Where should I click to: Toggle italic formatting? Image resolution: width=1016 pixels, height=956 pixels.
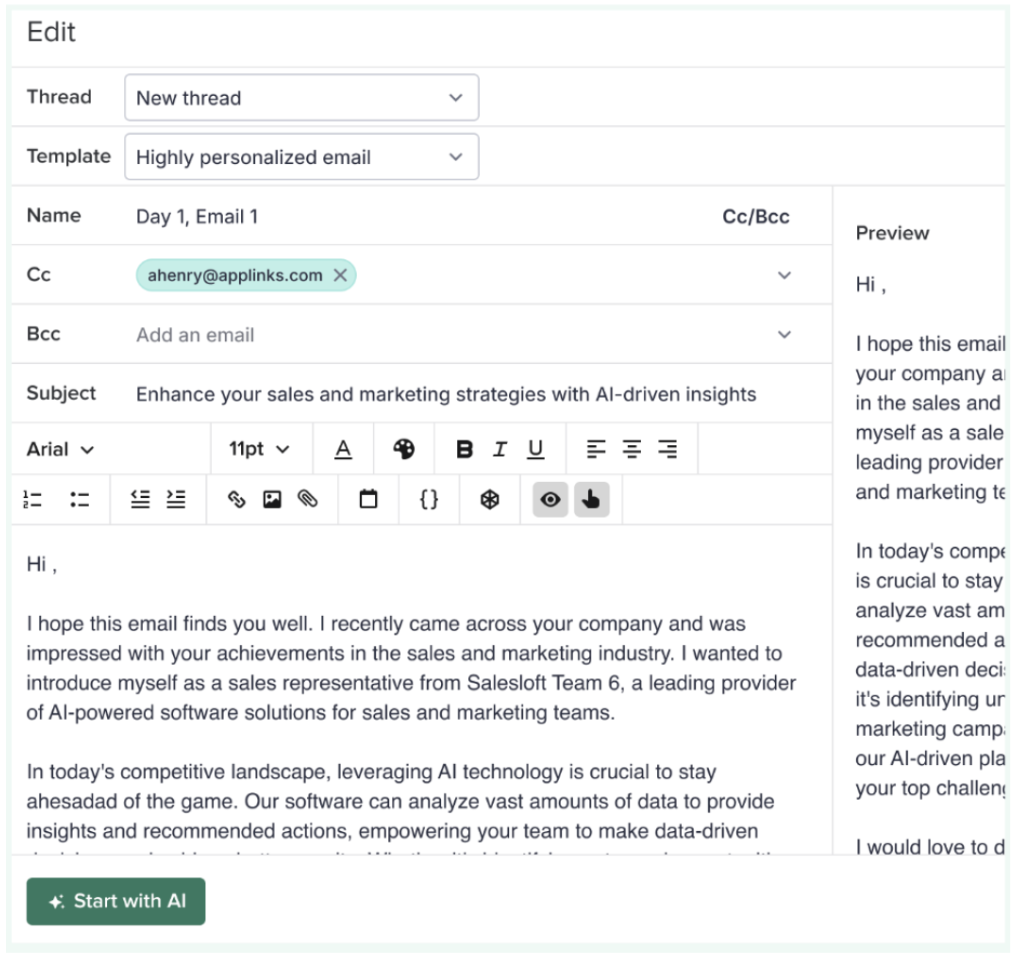click(500, 449)
